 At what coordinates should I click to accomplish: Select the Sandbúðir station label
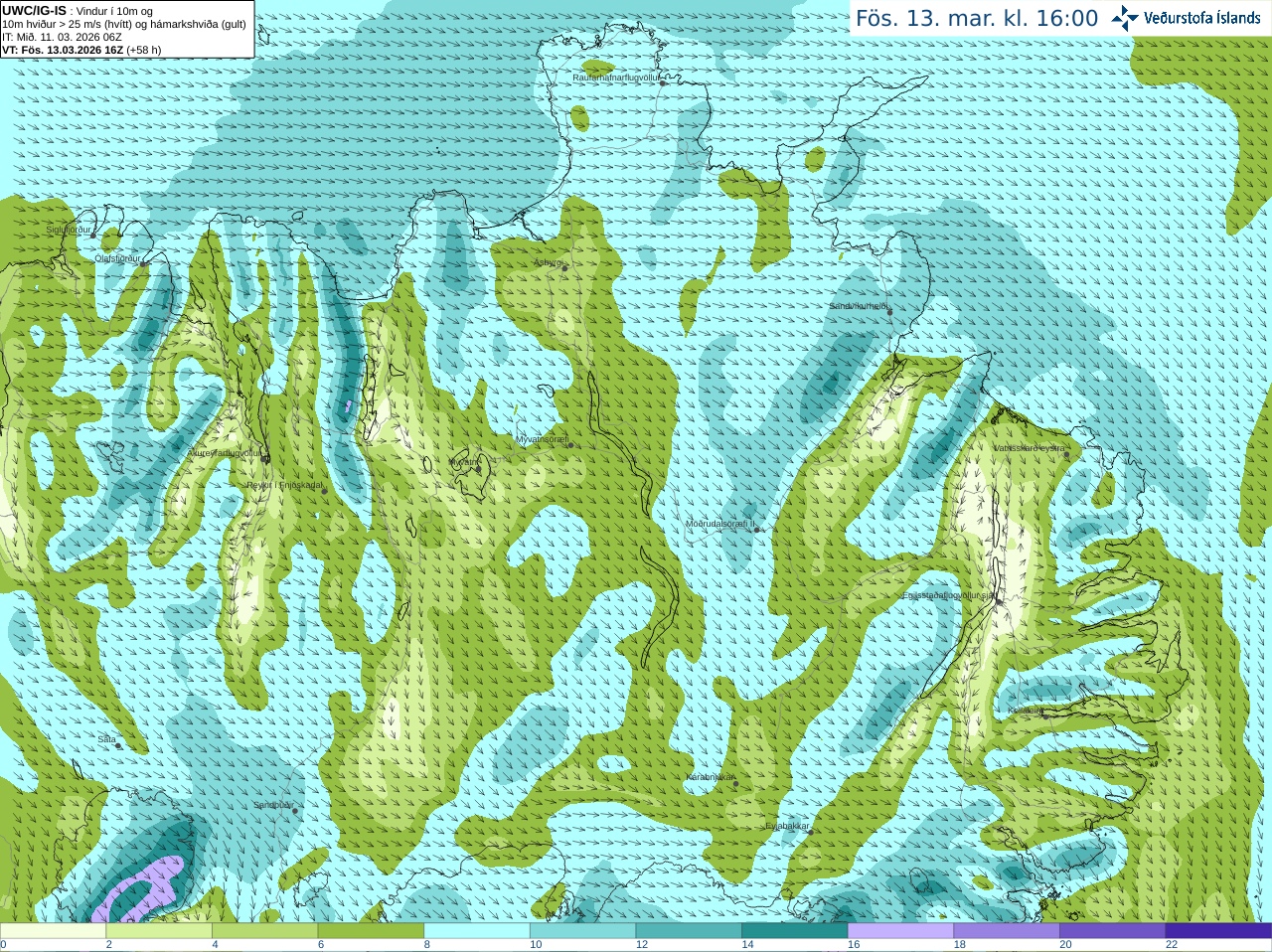(273, 805)
